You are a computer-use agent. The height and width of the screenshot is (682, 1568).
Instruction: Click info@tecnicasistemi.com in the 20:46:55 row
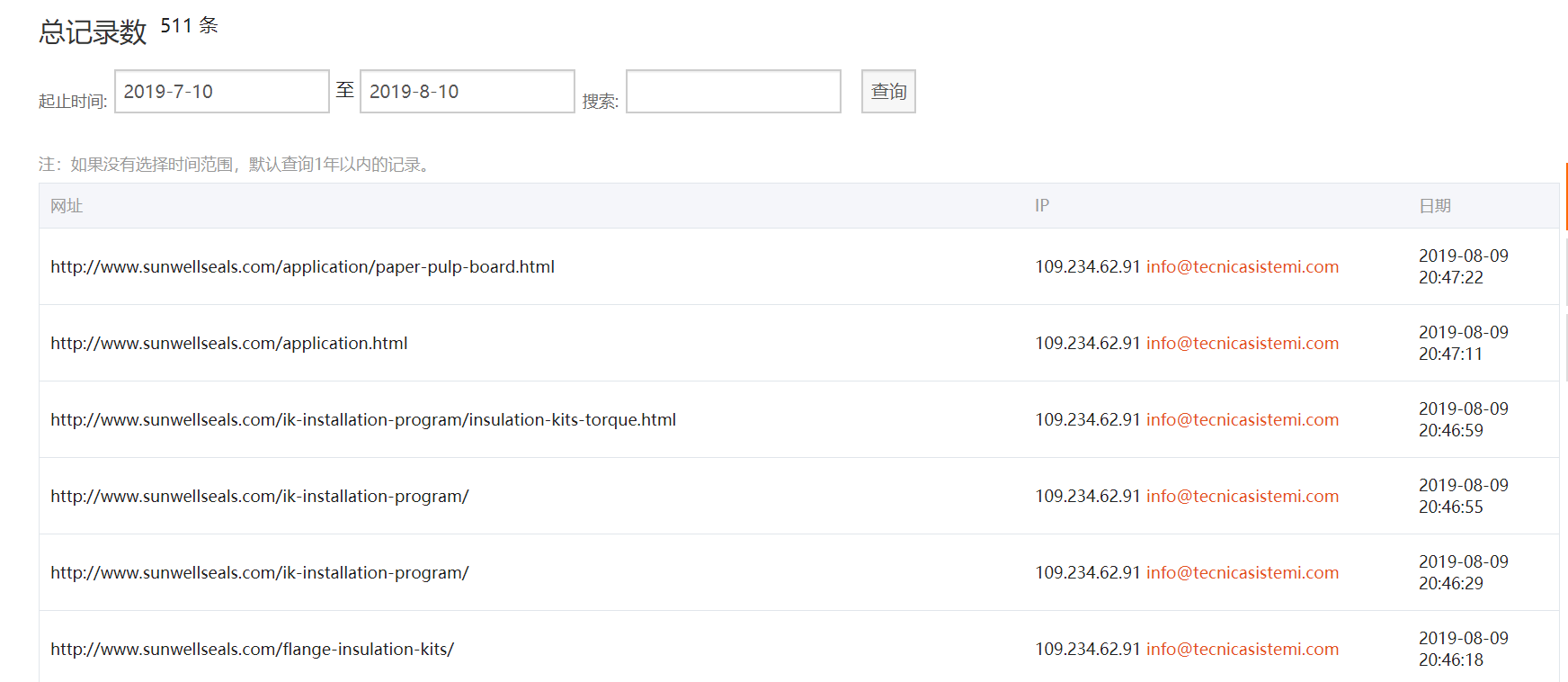coord(1243,497)
